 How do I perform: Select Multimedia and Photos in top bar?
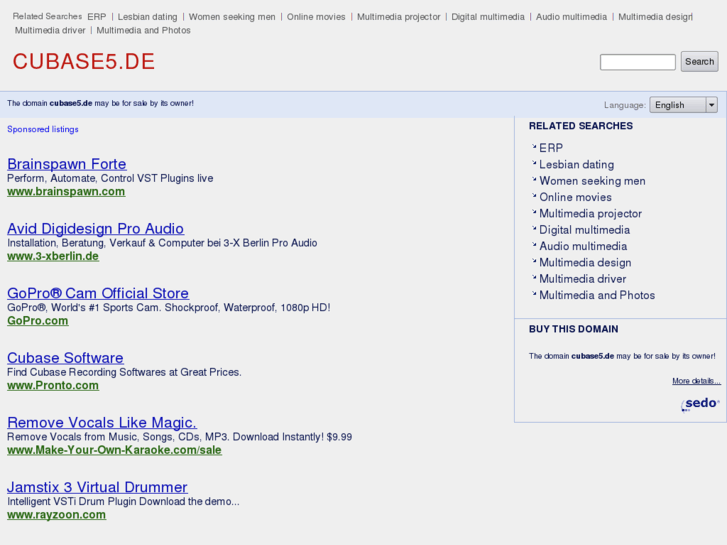[x=144, y=30]
